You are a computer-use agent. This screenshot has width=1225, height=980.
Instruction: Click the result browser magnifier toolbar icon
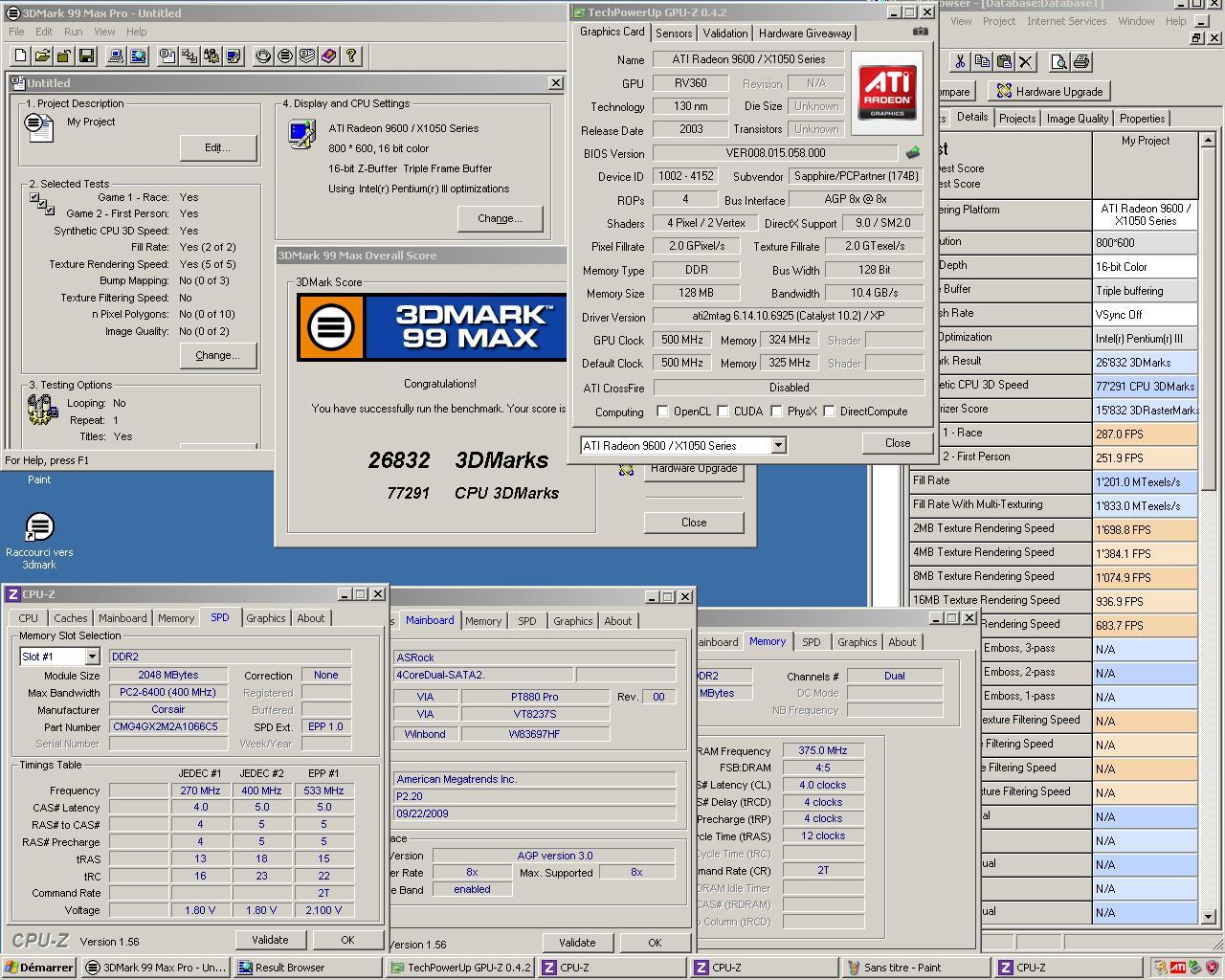pos(138,56)
